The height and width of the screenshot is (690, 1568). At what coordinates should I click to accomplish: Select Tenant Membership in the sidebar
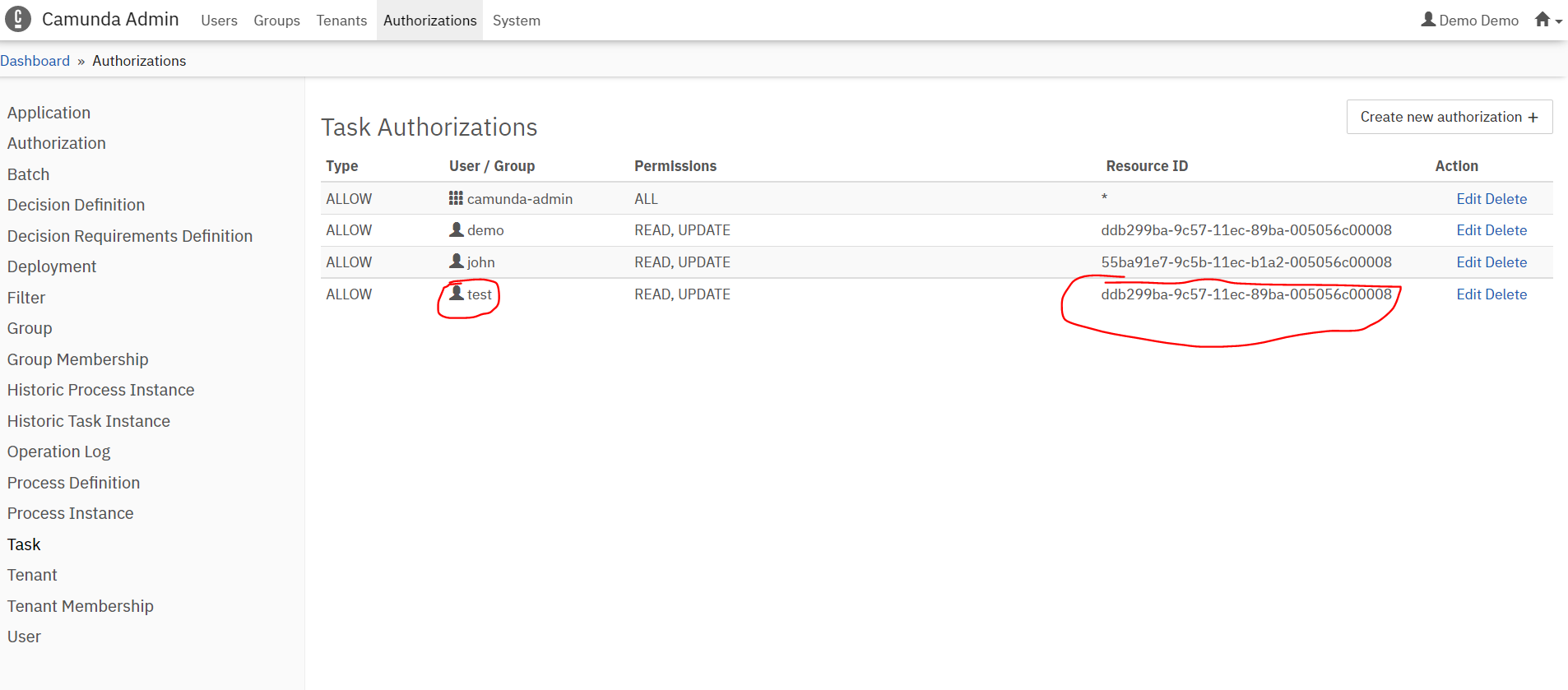[81, 606]
